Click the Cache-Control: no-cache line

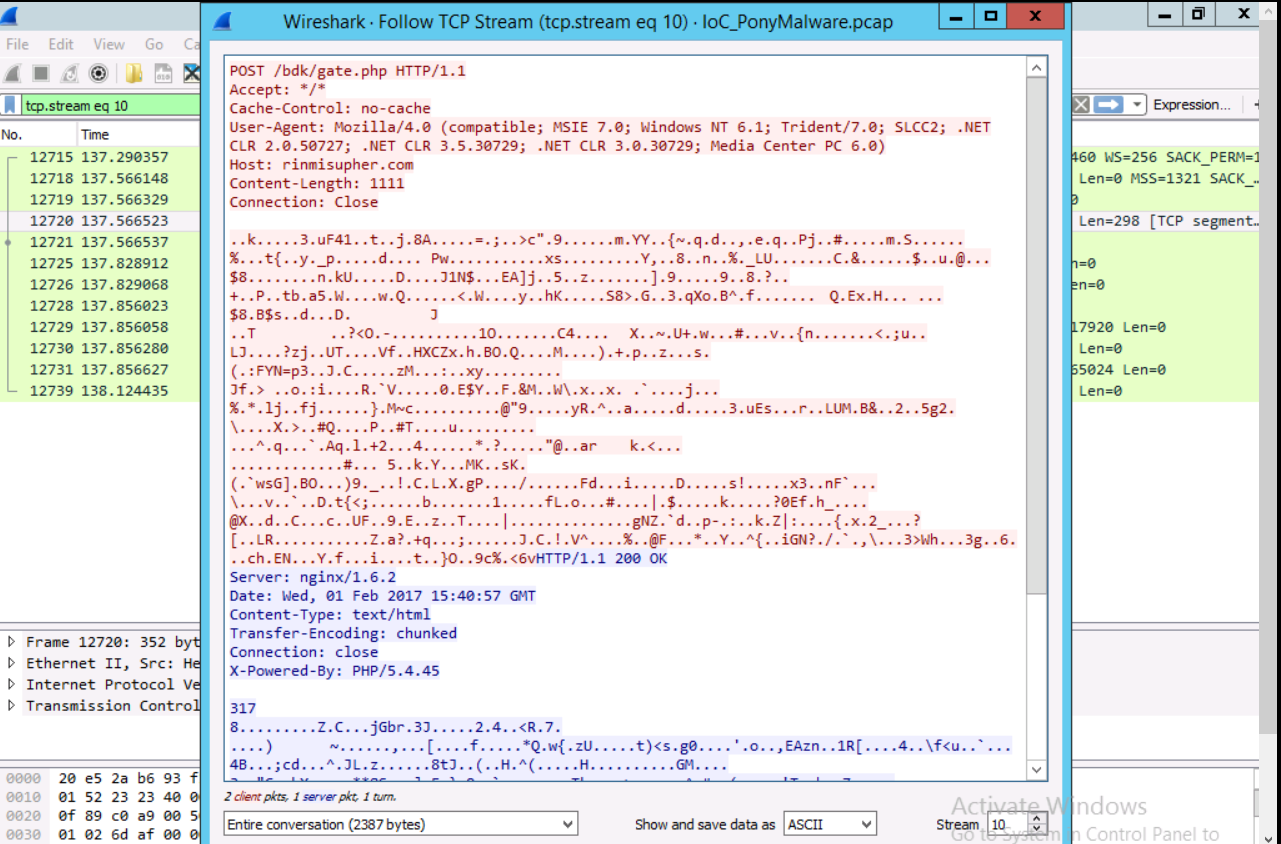[330, 108]
